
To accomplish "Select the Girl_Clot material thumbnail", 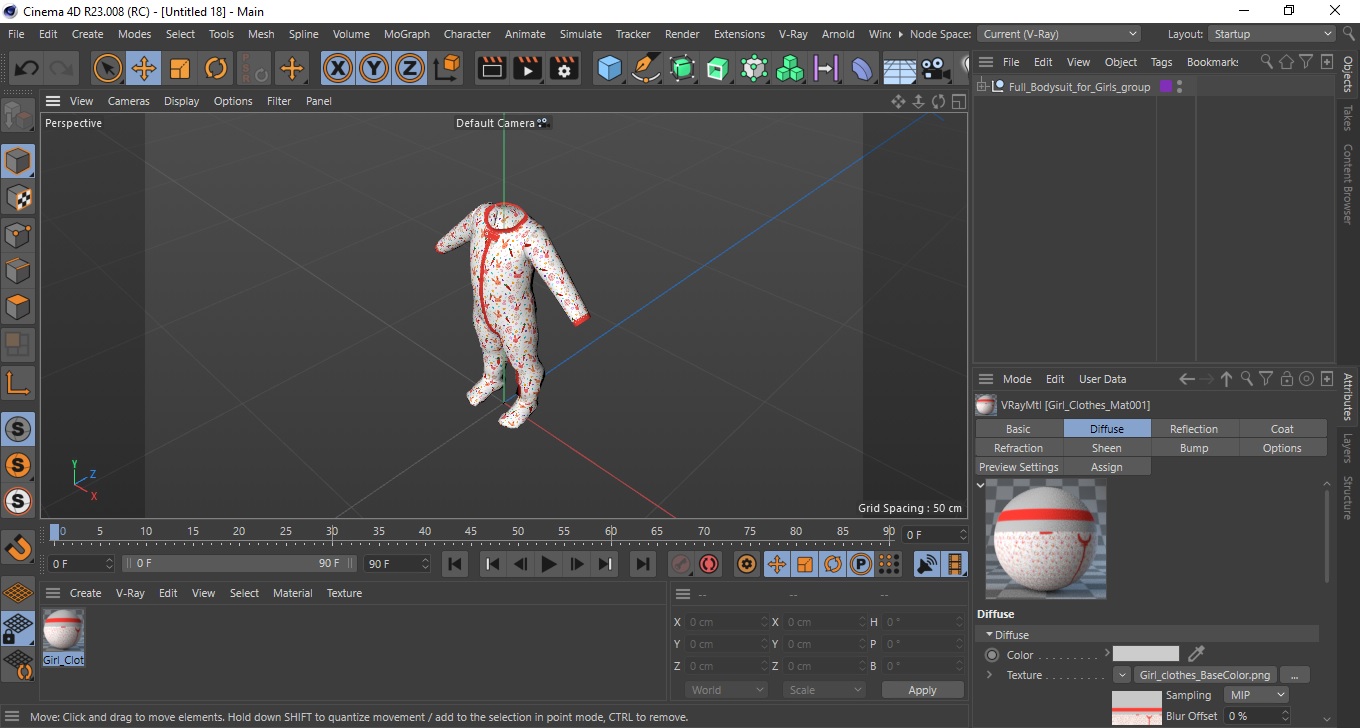I will pos(63,637).
